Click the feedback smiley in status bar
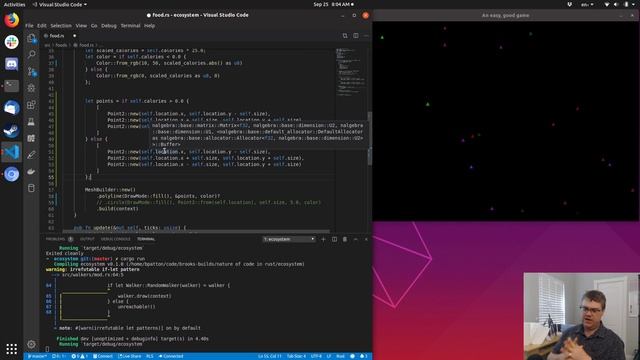The width and height of the screenshot is (640, 360). [352, 356]
